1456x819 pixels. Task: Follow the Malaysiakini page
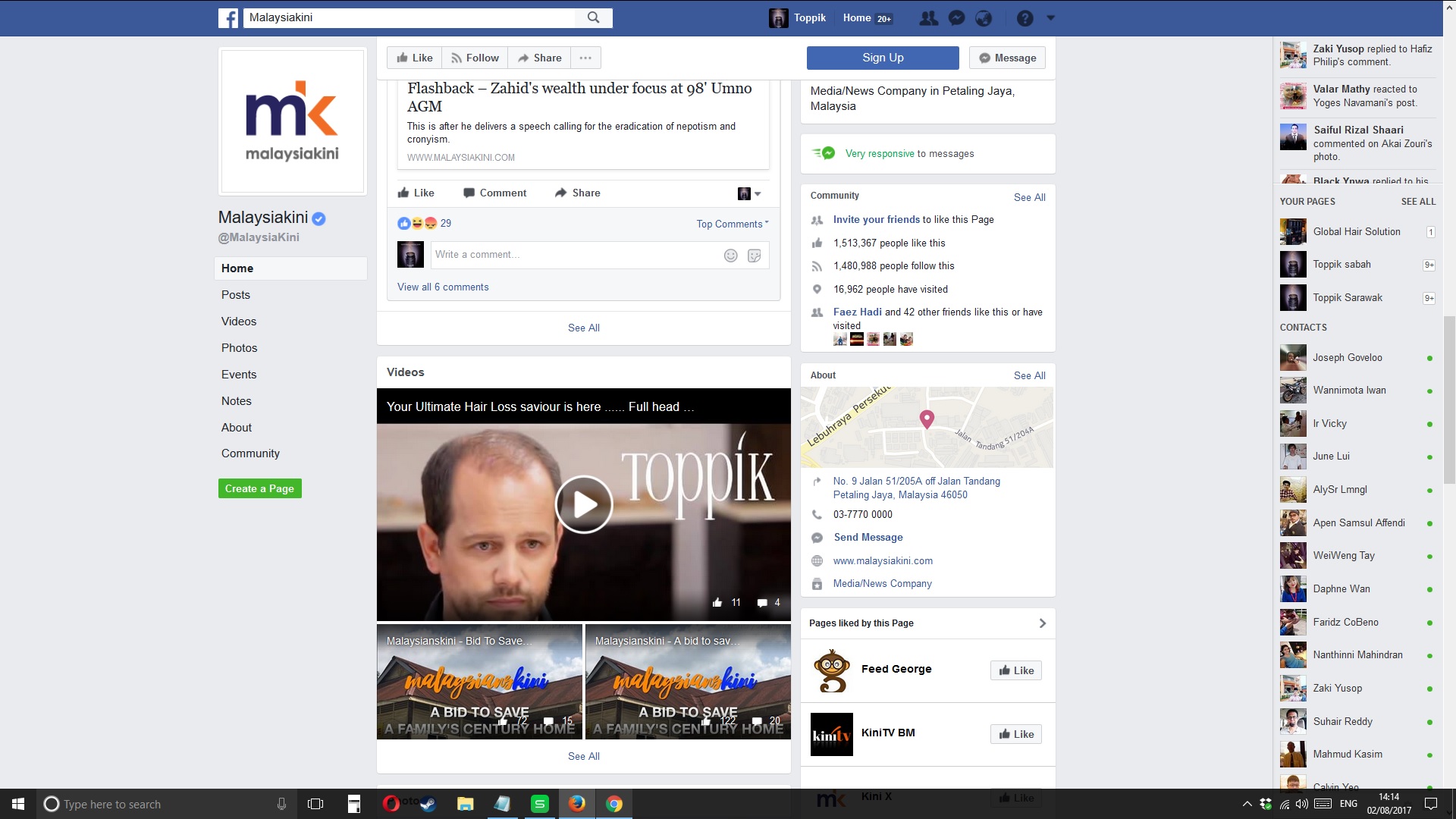(x=475, y=58)
